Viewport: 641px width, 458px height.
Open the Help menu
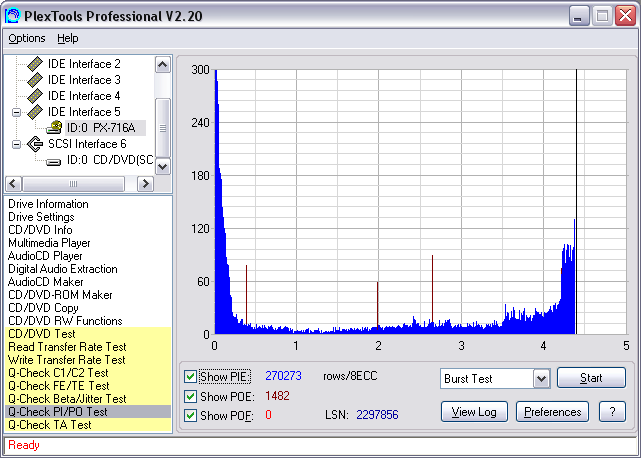coord(67,38)
